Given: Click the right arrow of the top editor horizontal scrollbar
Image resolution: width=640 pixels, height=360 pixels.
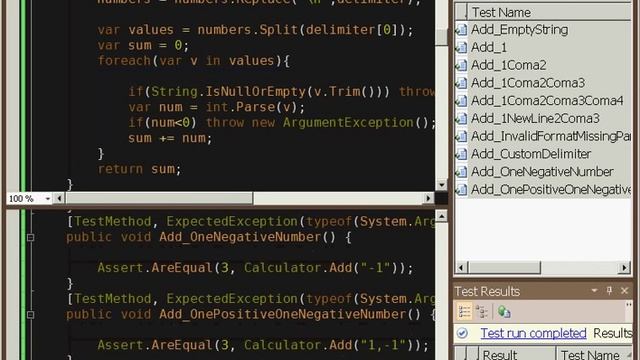Looking at the screenshot, I should [428, 199].
